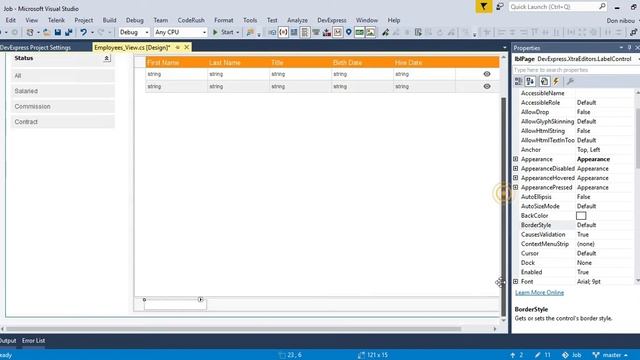Click the red chart toolbar icon

pos(327,32)
